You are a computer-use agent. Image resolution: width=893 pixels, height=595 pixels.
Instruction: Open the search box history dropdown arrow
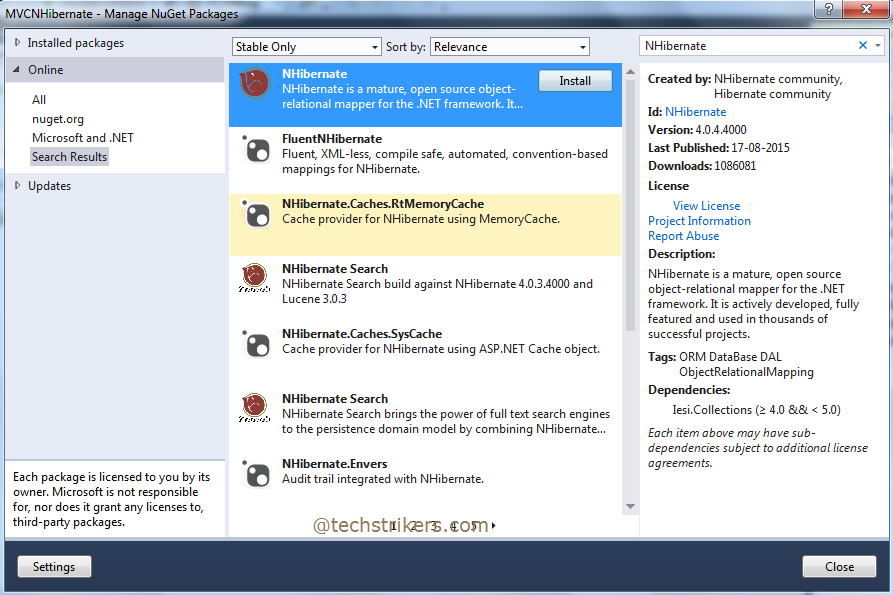pyautogui.click(x=878, y=46)
